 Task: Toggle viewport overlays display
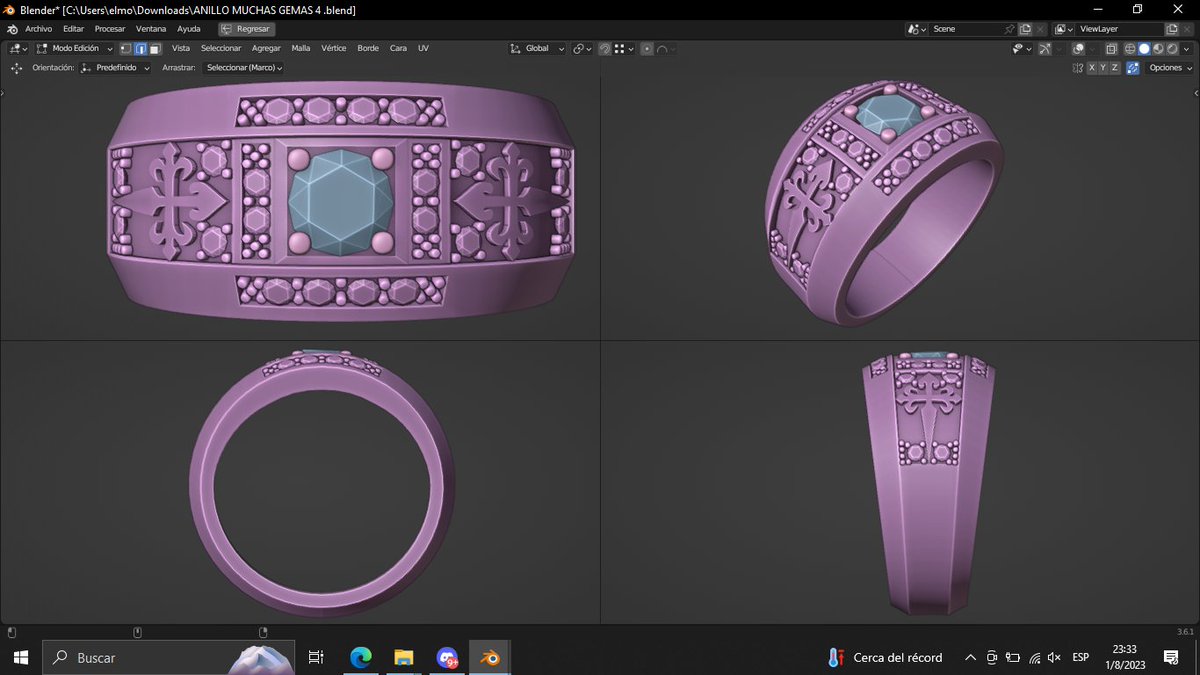(1080, 49)
